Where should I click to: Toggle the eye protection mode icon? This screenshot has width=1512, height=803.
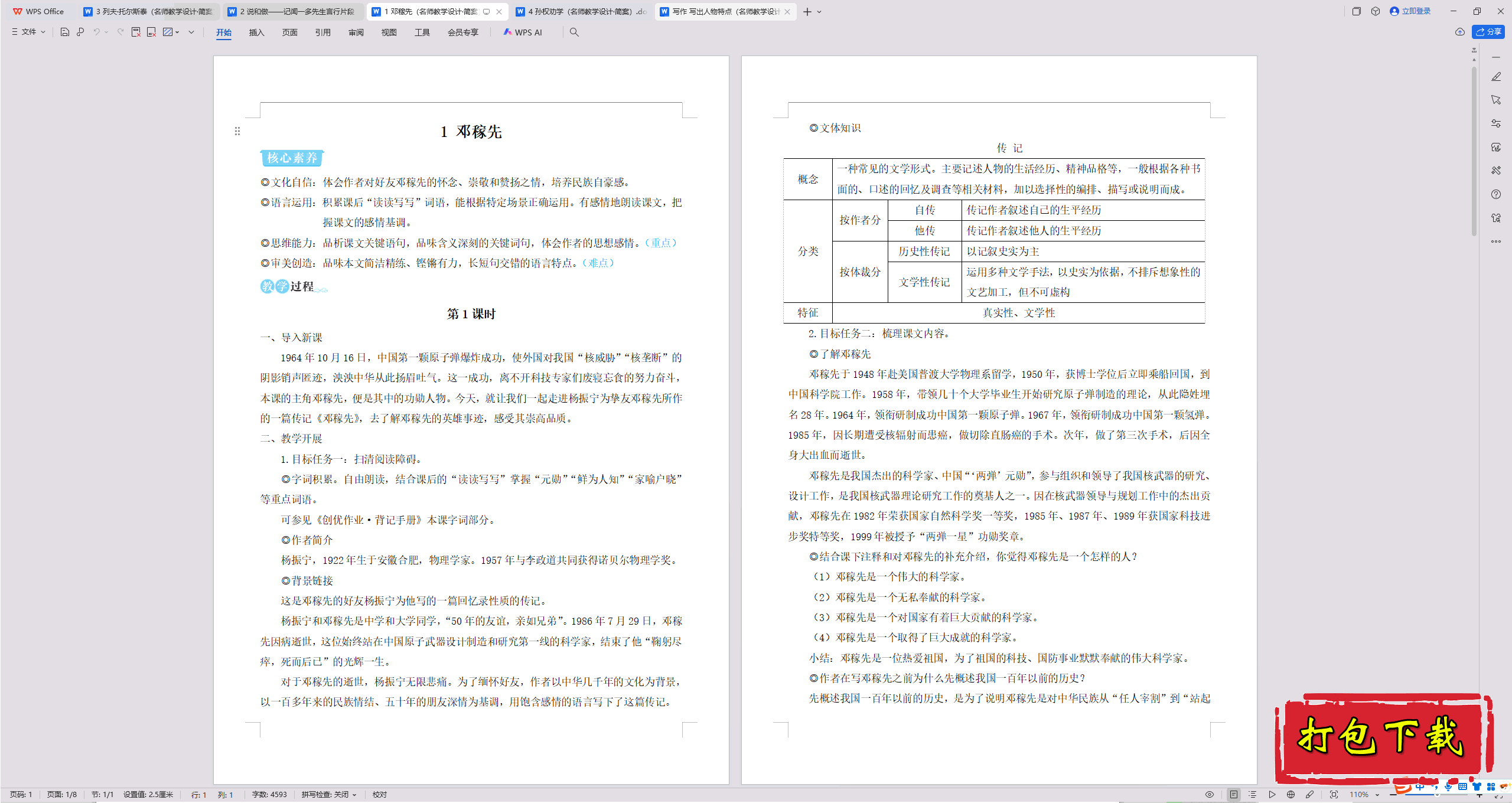coord(1210,795)
